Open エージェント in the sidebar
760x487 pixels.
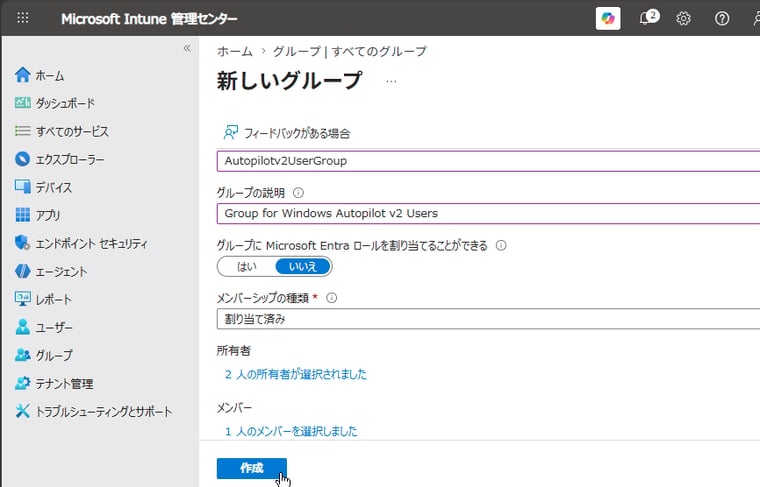click(x=61, y=272)
